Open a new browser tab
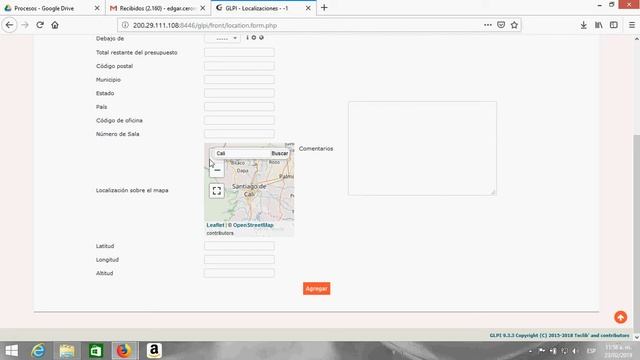 (324, 8)
